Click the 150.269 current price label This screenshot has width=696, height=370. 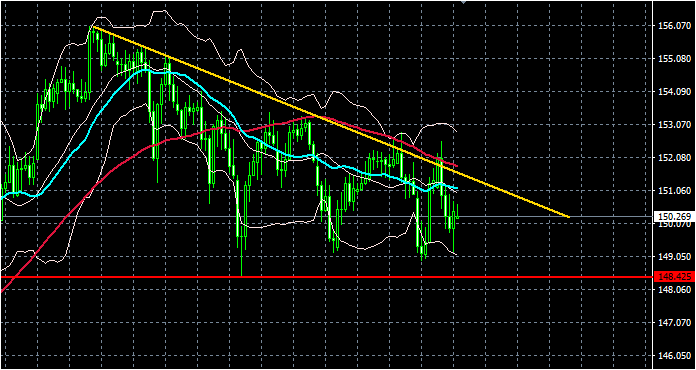click(673, 217)
